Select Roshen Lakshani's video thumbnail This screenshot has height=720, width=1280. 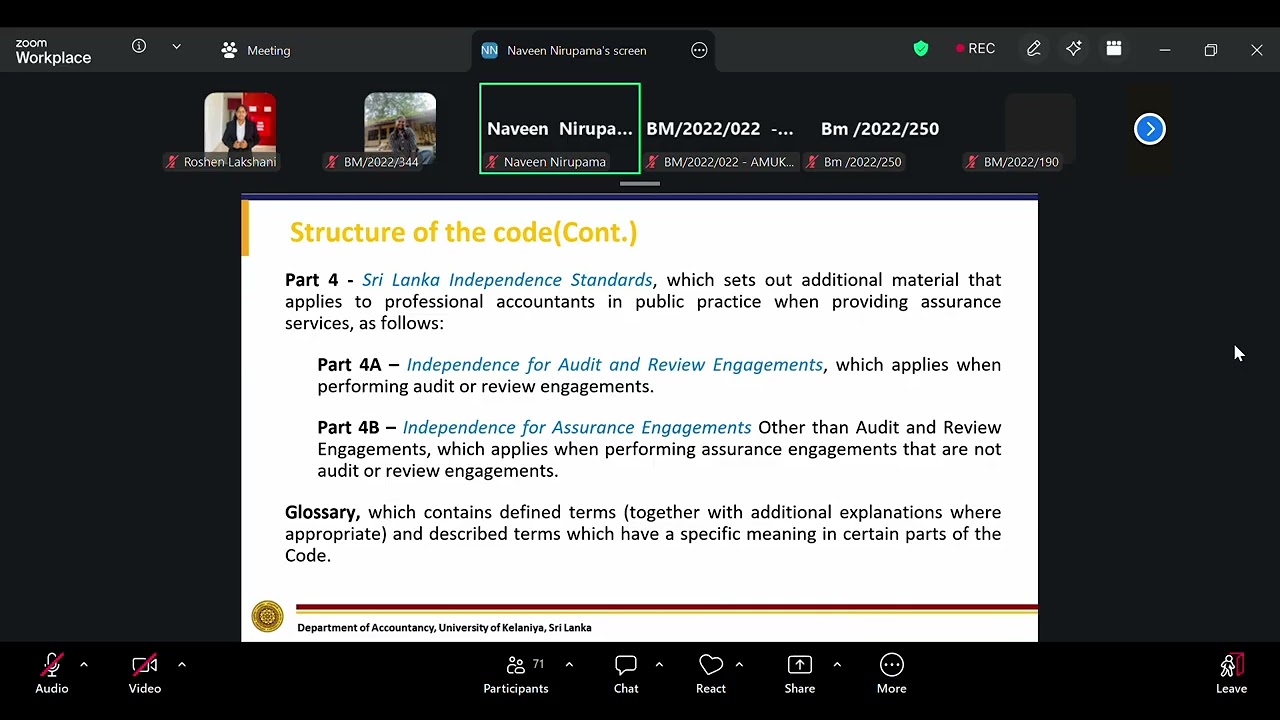click(240, 131)
